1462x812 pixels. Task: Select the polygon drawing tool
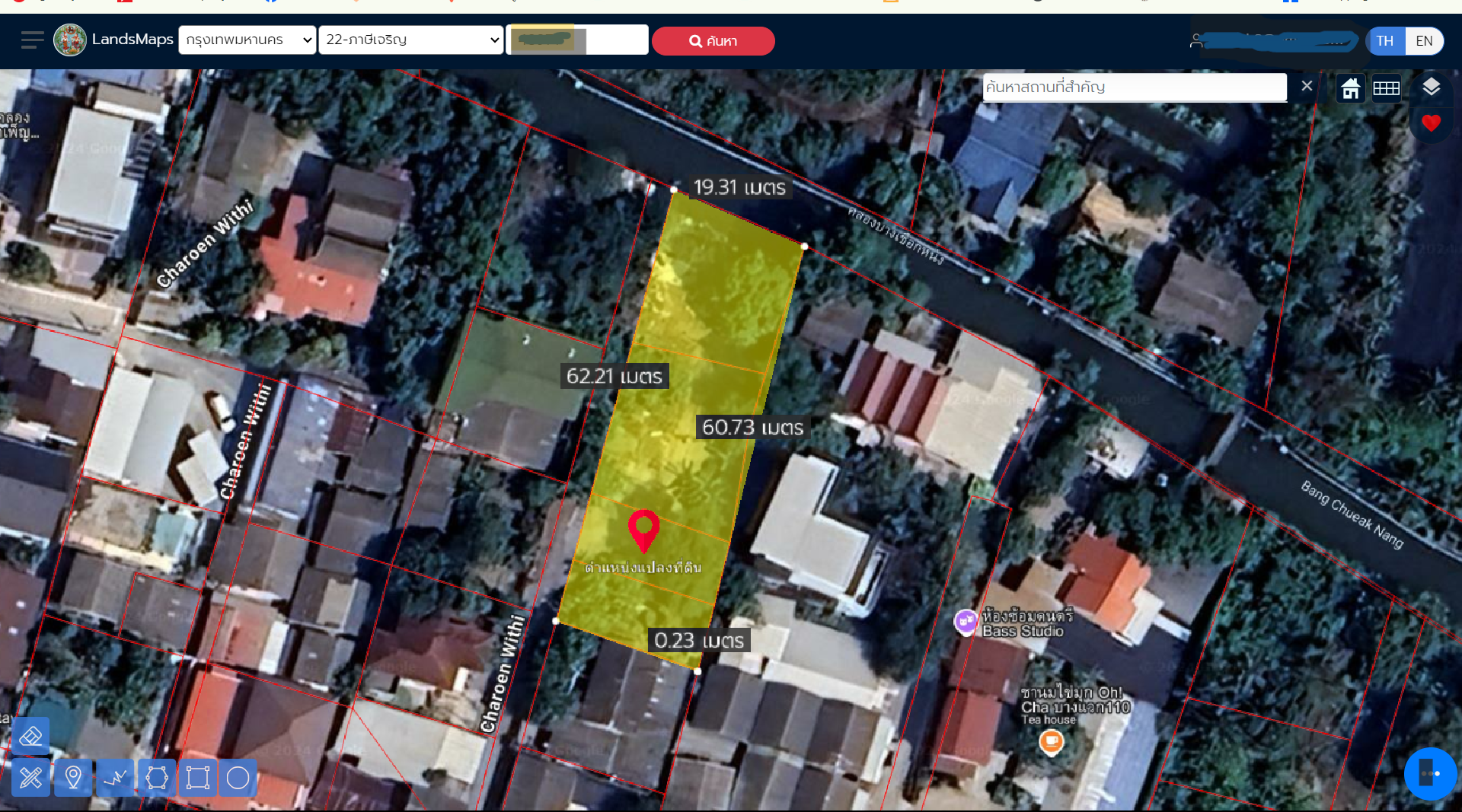click(x=157, y=778)
